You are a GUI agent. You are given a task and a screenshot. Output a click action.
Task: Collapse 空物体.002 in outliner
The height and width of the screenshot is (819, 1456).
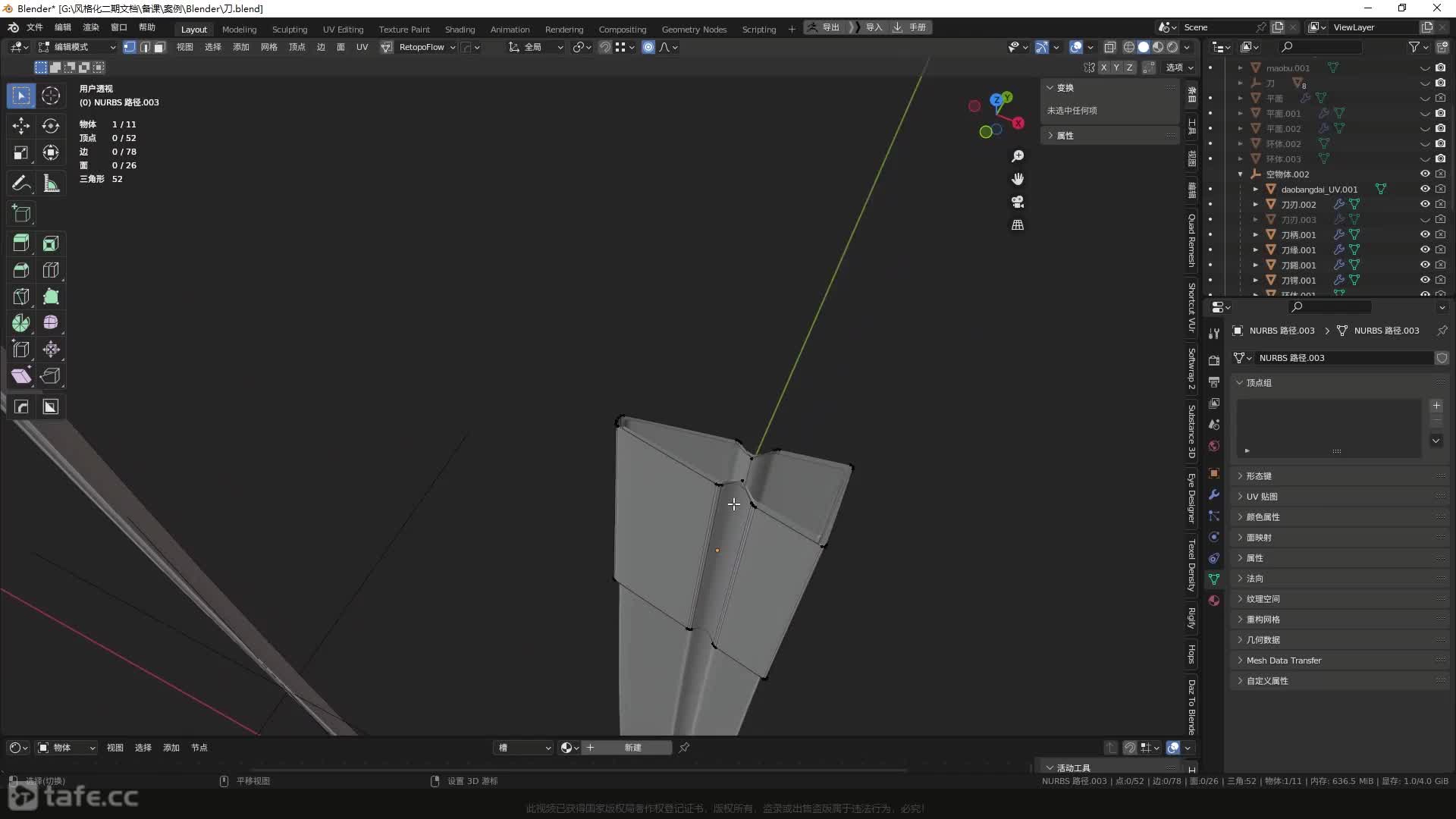click(1241, 174)
